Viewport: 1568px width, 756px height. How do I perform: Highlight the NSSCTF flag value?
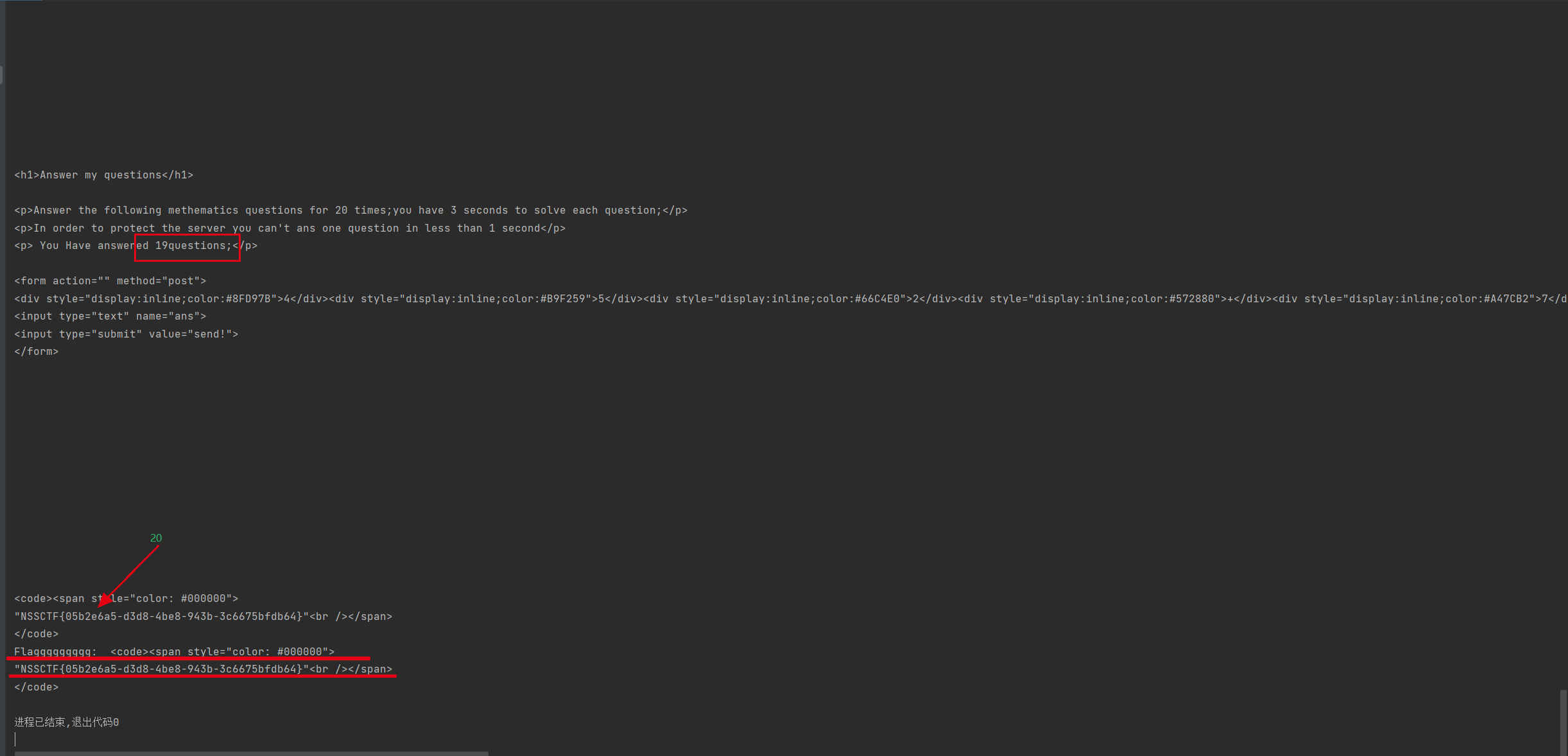pos(163,669)
